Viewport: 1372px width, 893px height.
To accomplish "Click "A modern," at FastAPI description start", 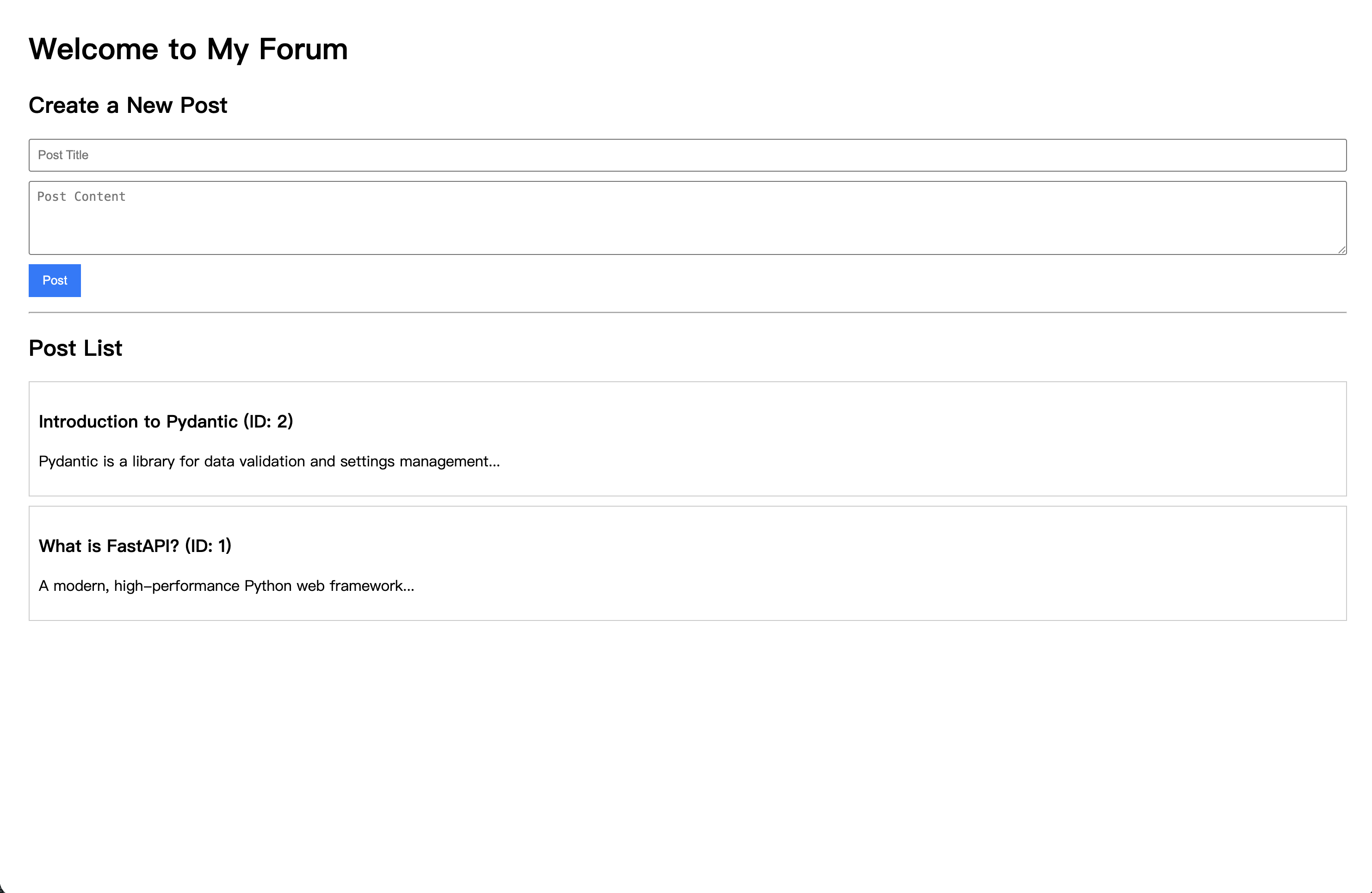I will 74,586.
